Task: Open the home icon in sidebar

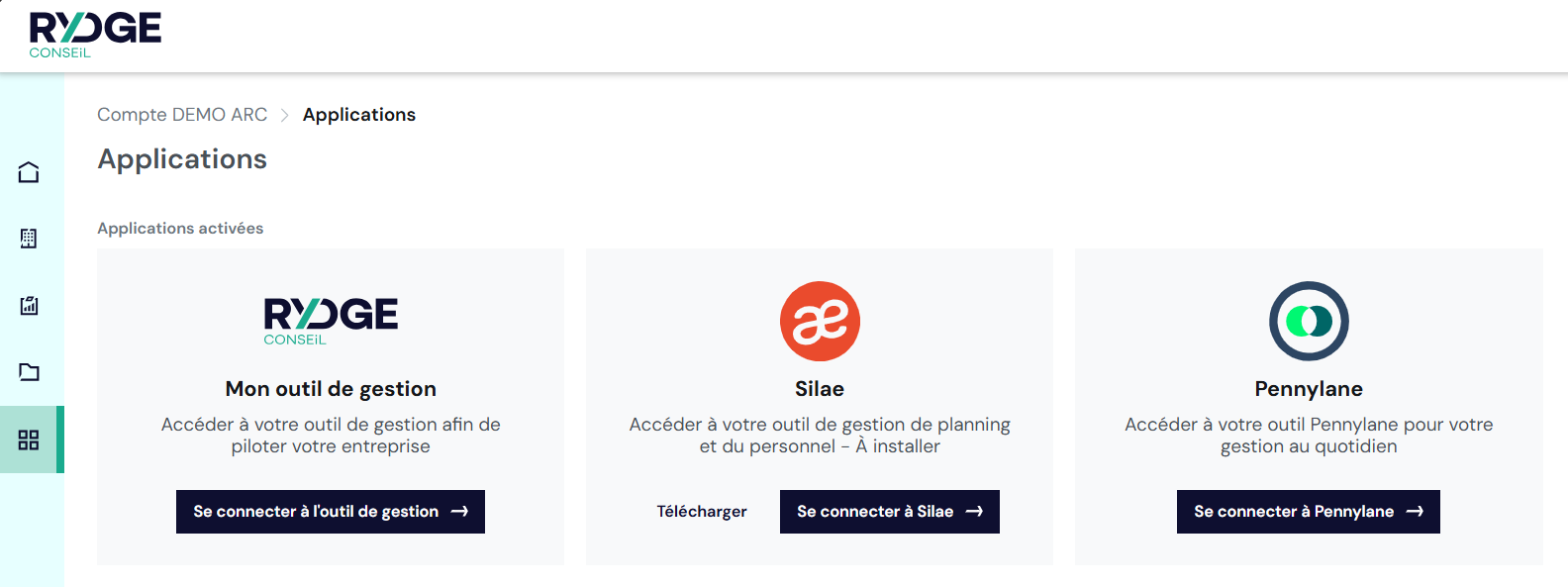Action: tap(29, 172)
